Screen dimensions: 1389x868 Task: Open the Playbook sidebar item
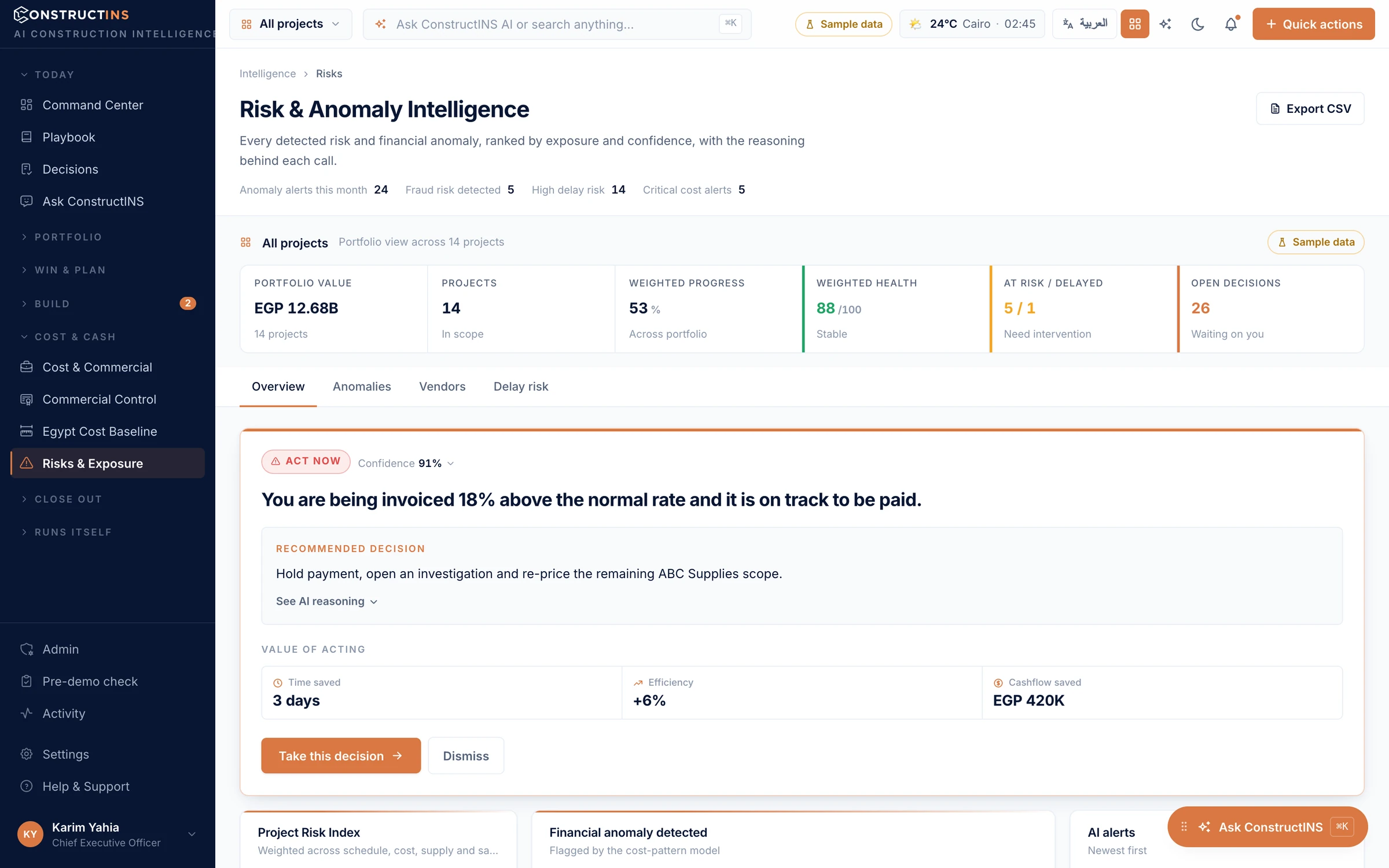point(108,137)
